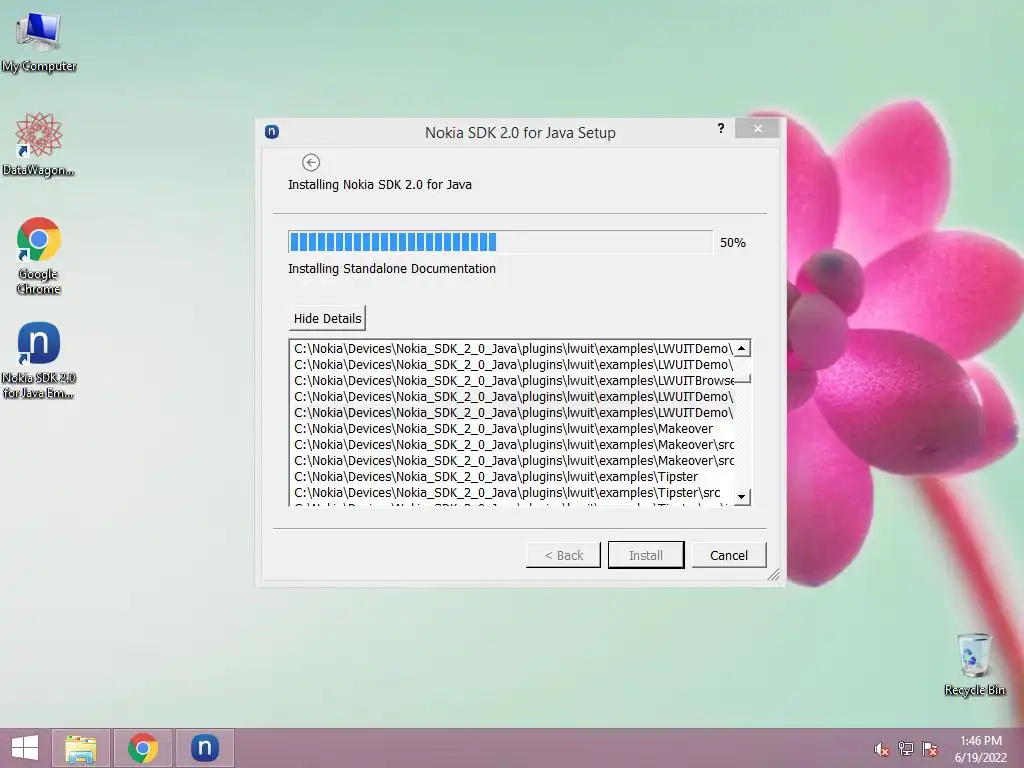Open File Explorer from the taskbar
This screenshot has width=1024, height=768.
point(80,748)
